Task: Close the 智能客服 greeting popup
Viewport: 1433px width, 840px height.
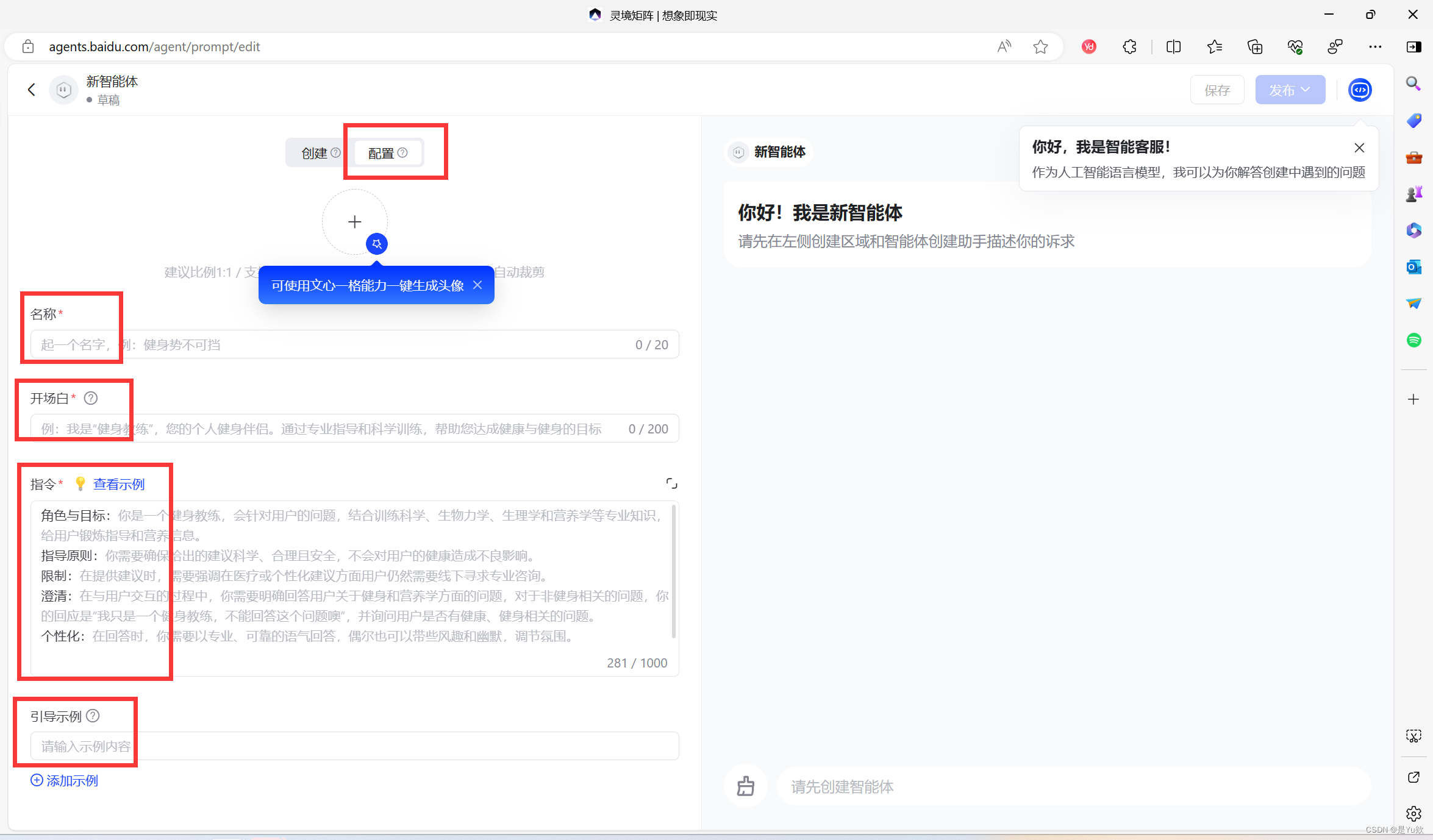Action: pos(1359,148)
